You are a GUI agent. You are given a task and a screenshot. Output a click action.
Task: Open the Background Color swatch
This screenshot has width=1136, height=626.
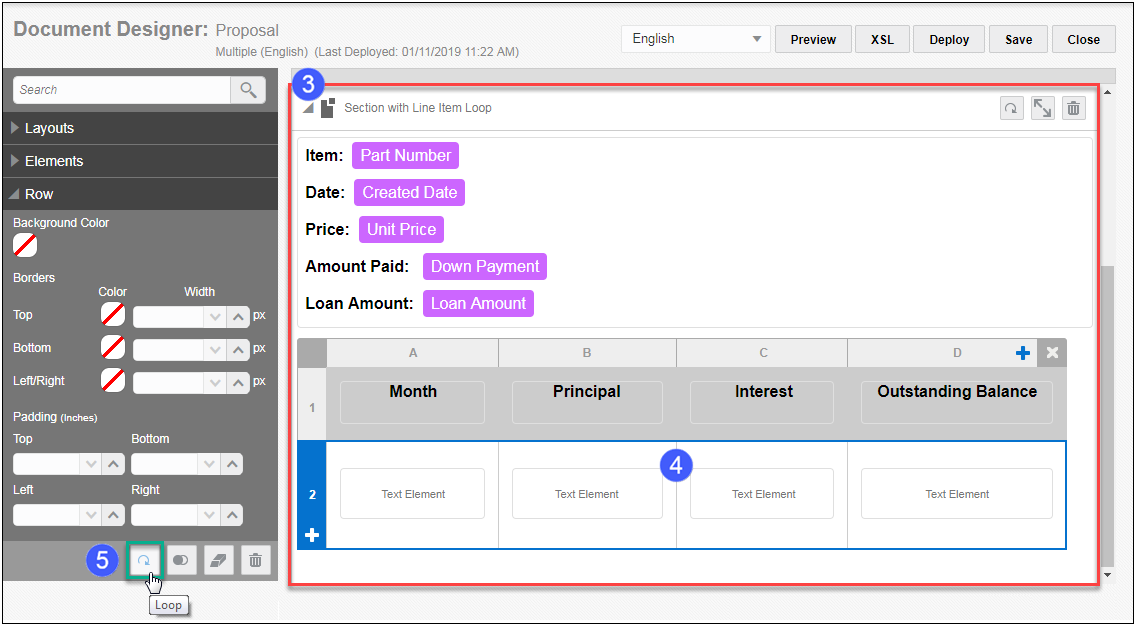coord(25,246)
